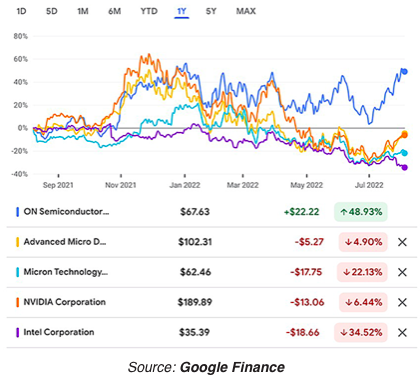Select the 5Y time range tab
The image size is (420, 381).
[211, 11]
